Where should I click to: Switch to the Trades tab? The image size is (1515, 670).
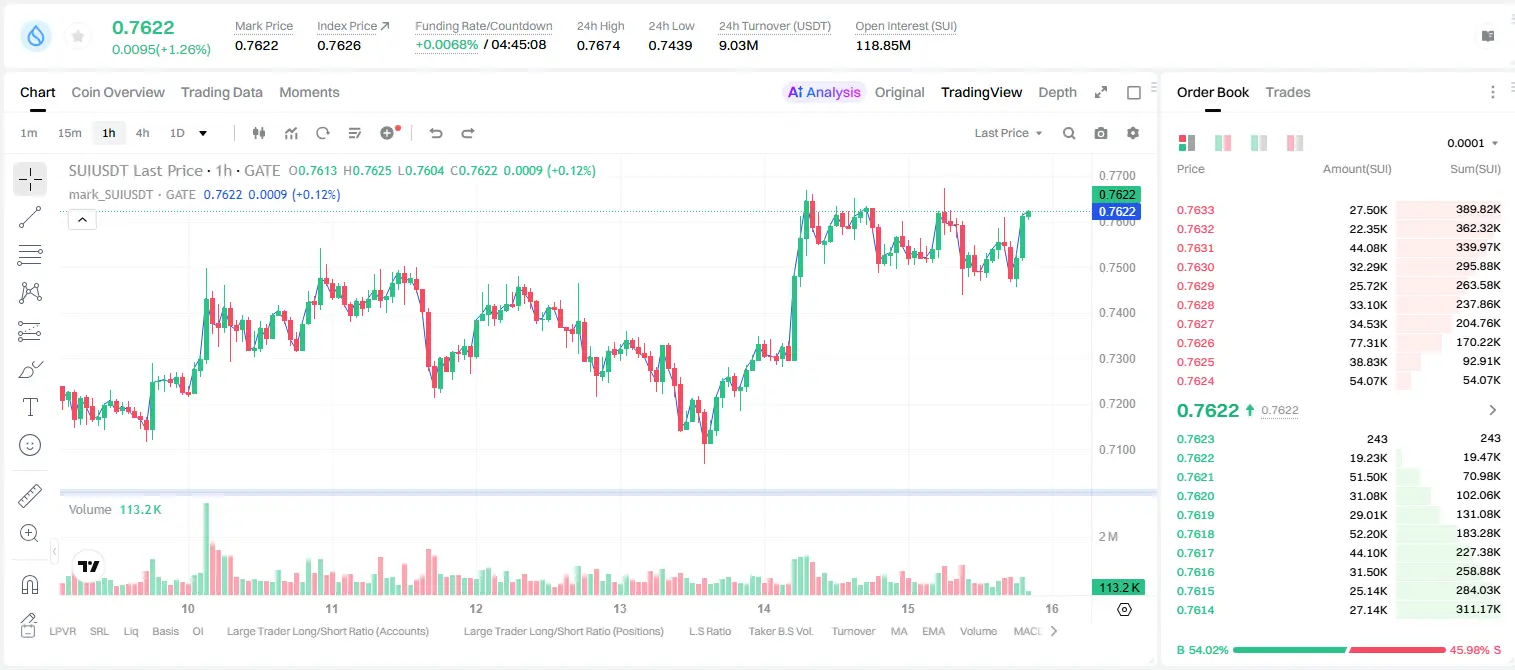(x=1287, y=92)
